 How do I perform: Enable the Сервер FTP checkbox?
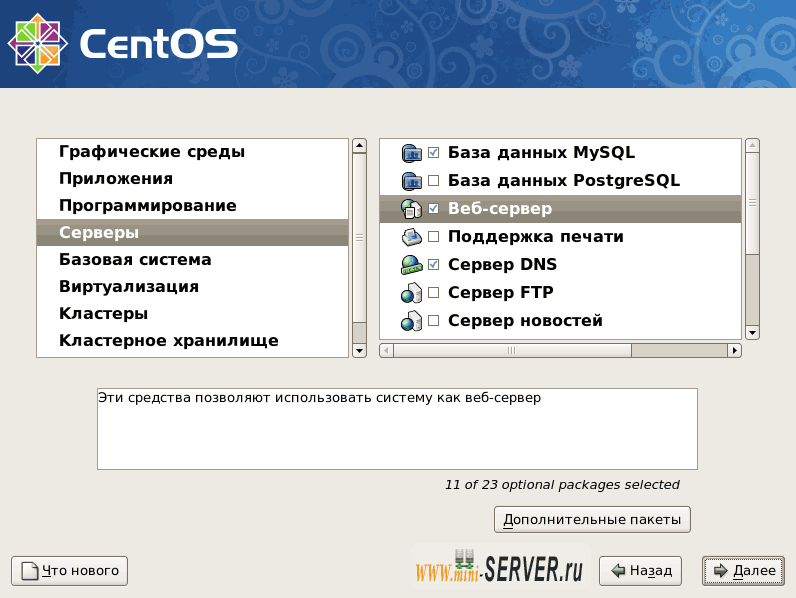[x=434, y=292]
